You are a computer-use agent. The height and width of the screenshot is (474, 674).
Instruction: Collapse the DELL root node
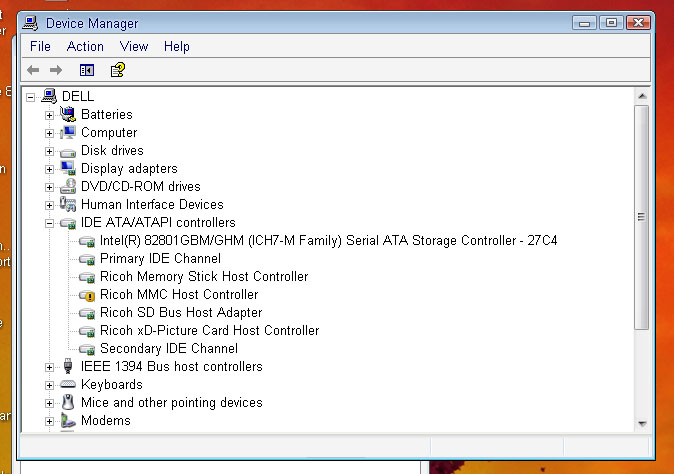coord(31,97)
